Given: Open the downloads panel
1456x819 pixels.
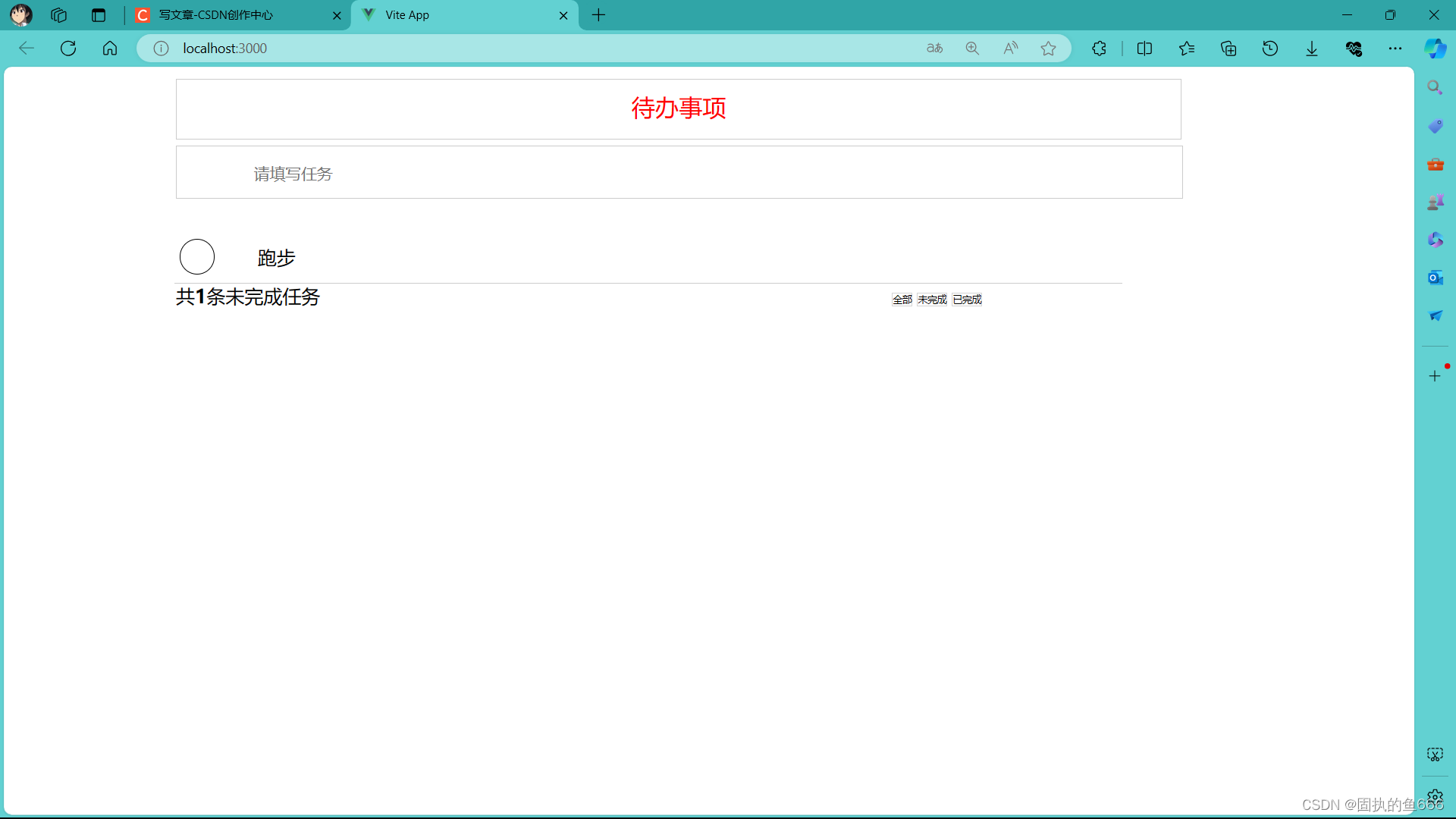Looking at the screenshot, I should (x=1312, y=49).
